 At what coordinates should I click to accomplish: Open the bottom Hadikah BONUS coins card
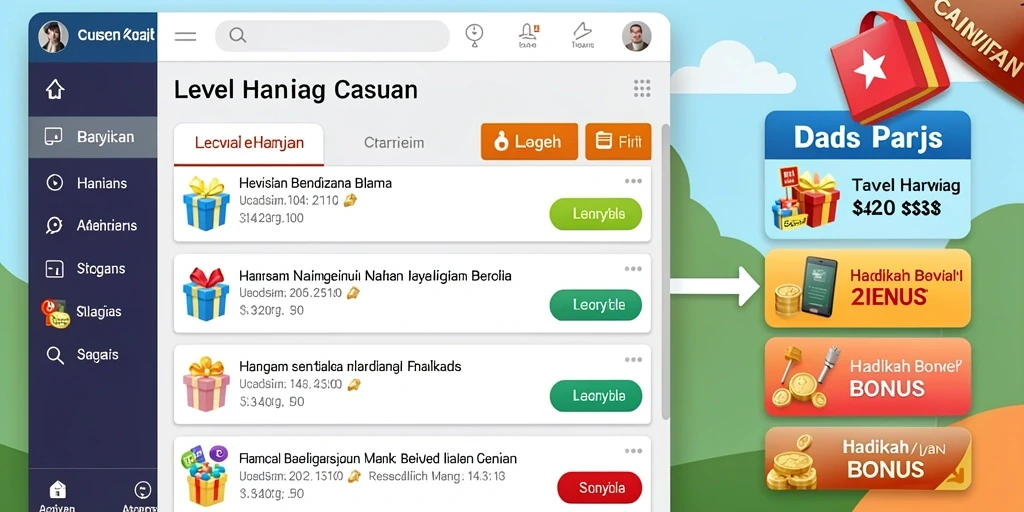click(867, 458)
